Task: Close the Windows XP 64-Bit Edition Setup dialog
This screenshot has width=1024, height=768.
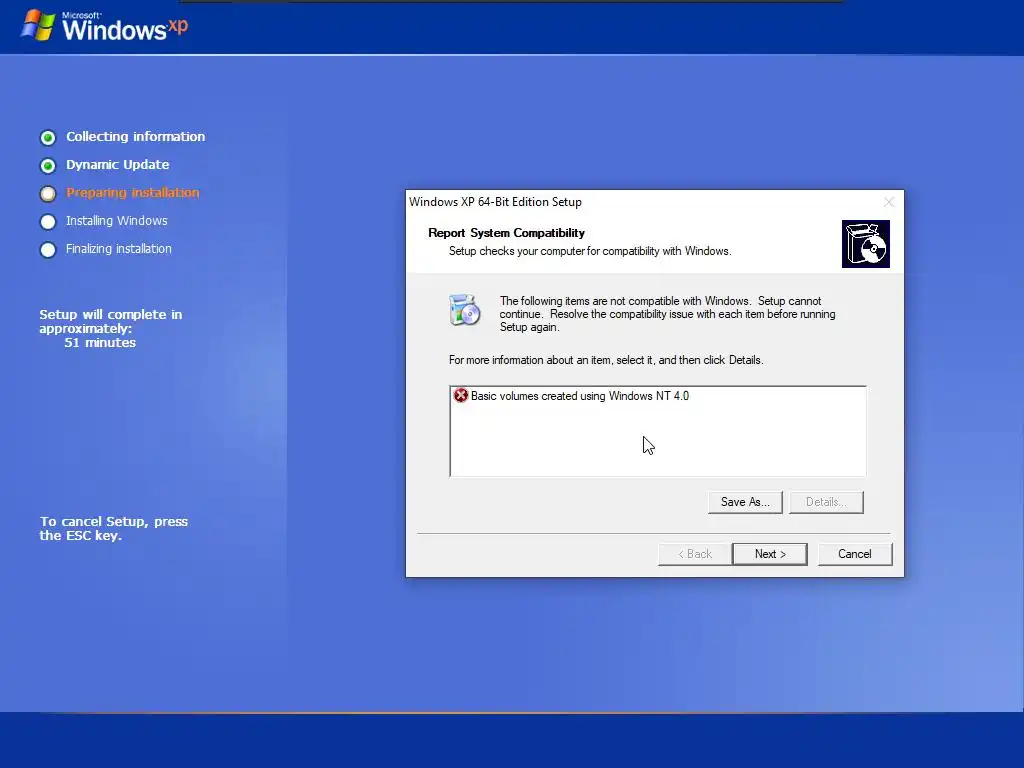Action: 889,202
